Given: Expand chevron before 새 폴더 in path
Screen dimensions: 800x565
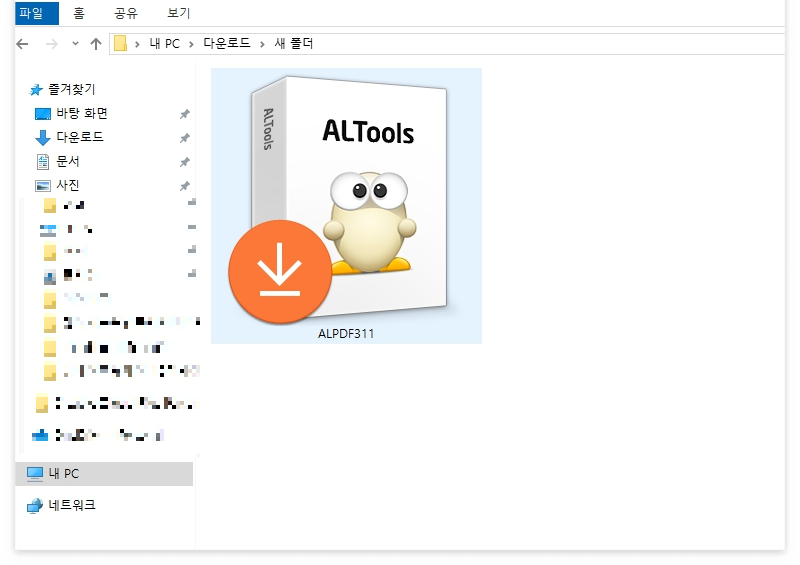Looking at the screenshot, I should (262, 44).
